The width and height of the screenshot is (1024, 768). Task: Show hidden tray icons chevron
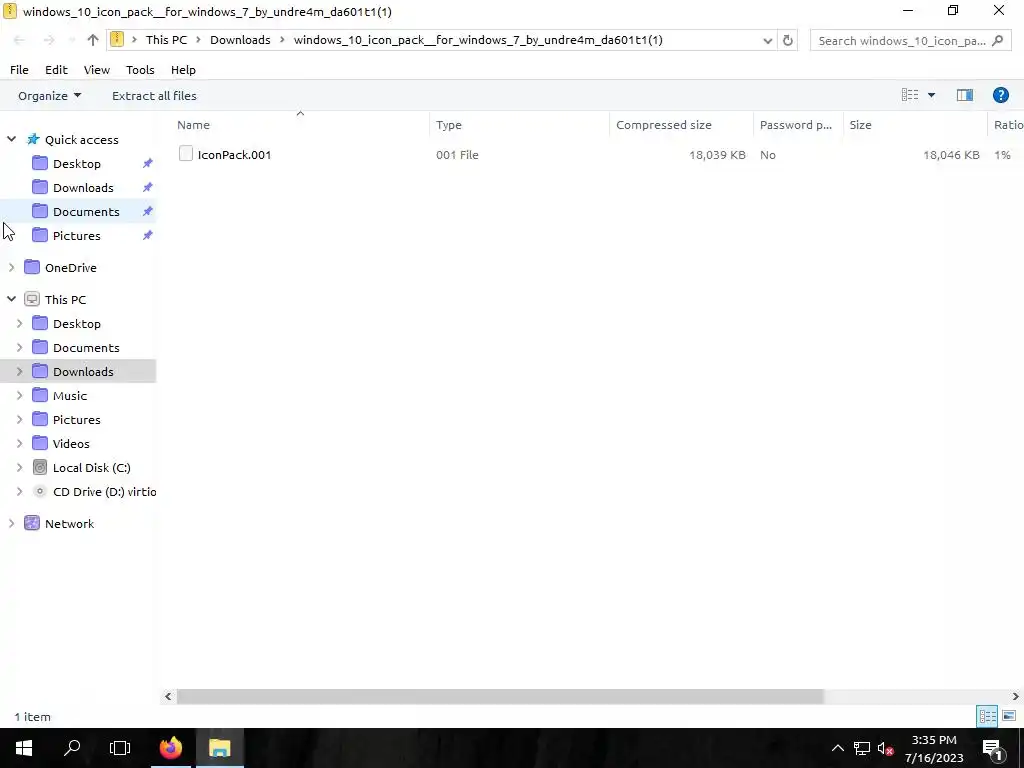click(x=837, y=748)
